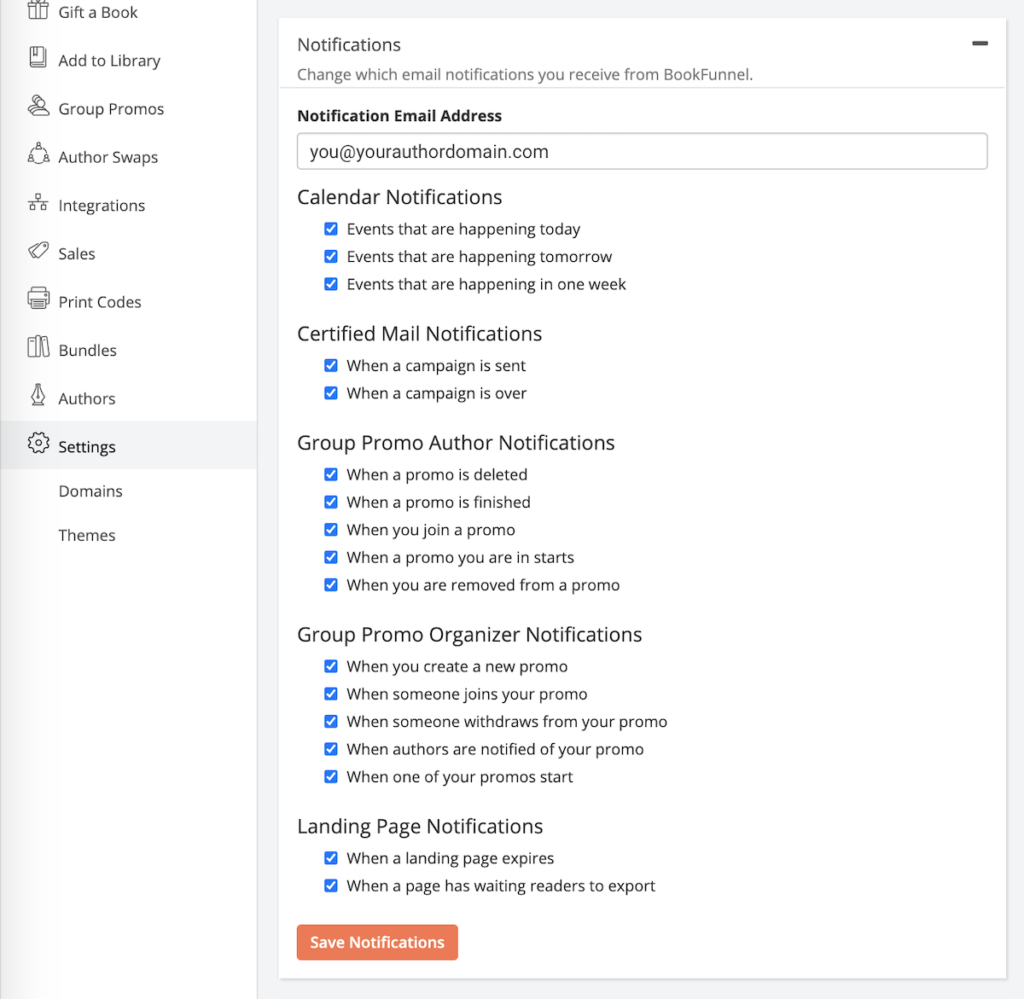
Task: Click the Integrations network icon
Action: [x=38, y=202]
